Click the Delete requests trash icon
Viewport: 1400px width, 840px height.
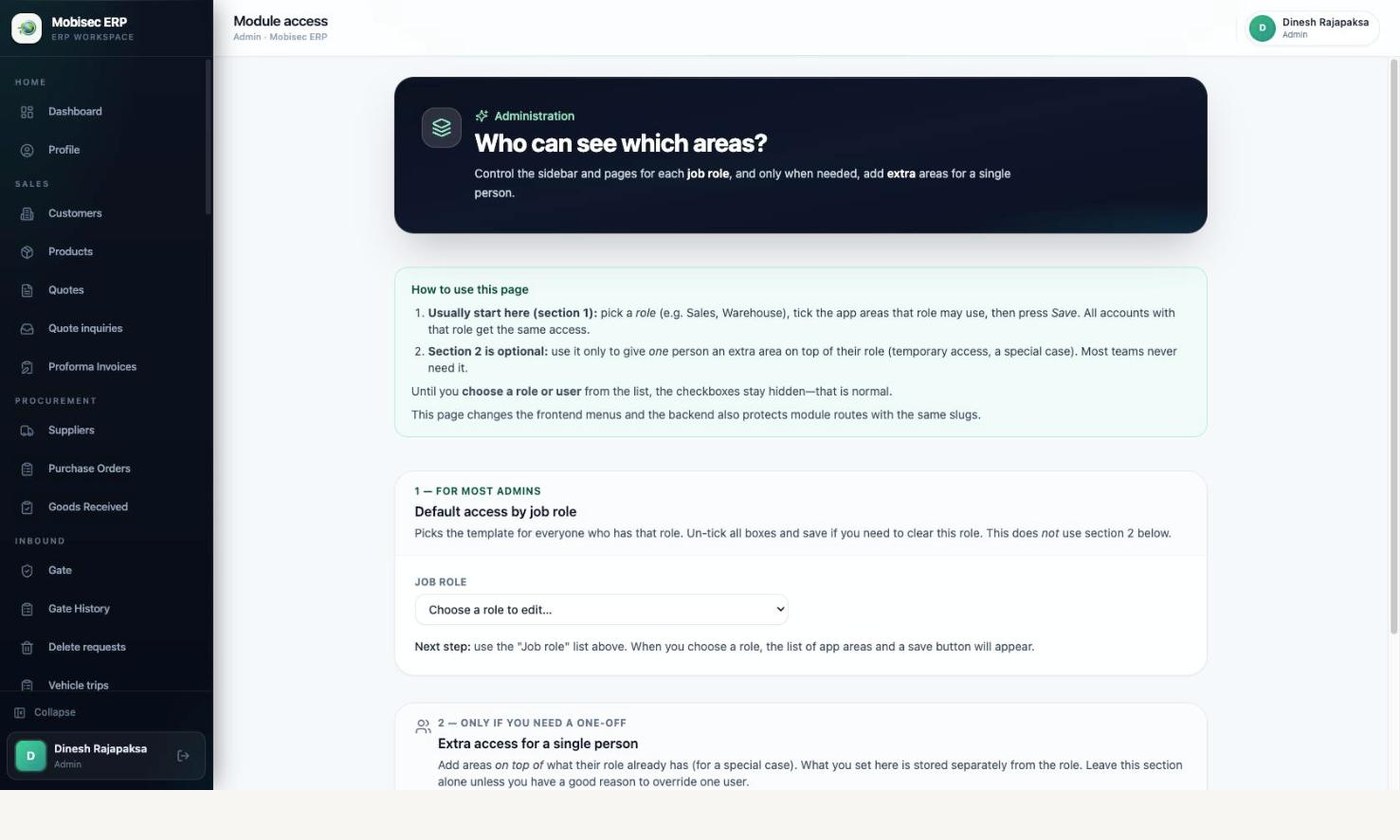coord(27,648)
